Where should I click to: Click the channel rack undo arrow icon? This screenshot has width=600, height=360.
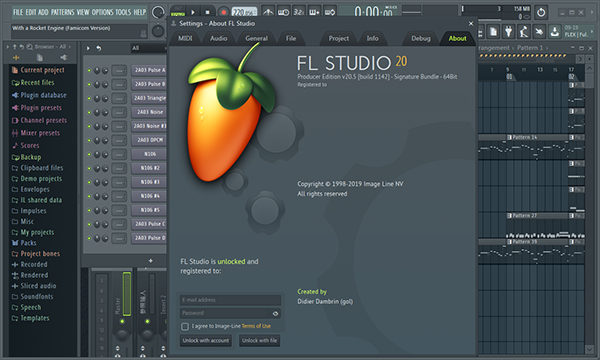click(x=98, y=48)
